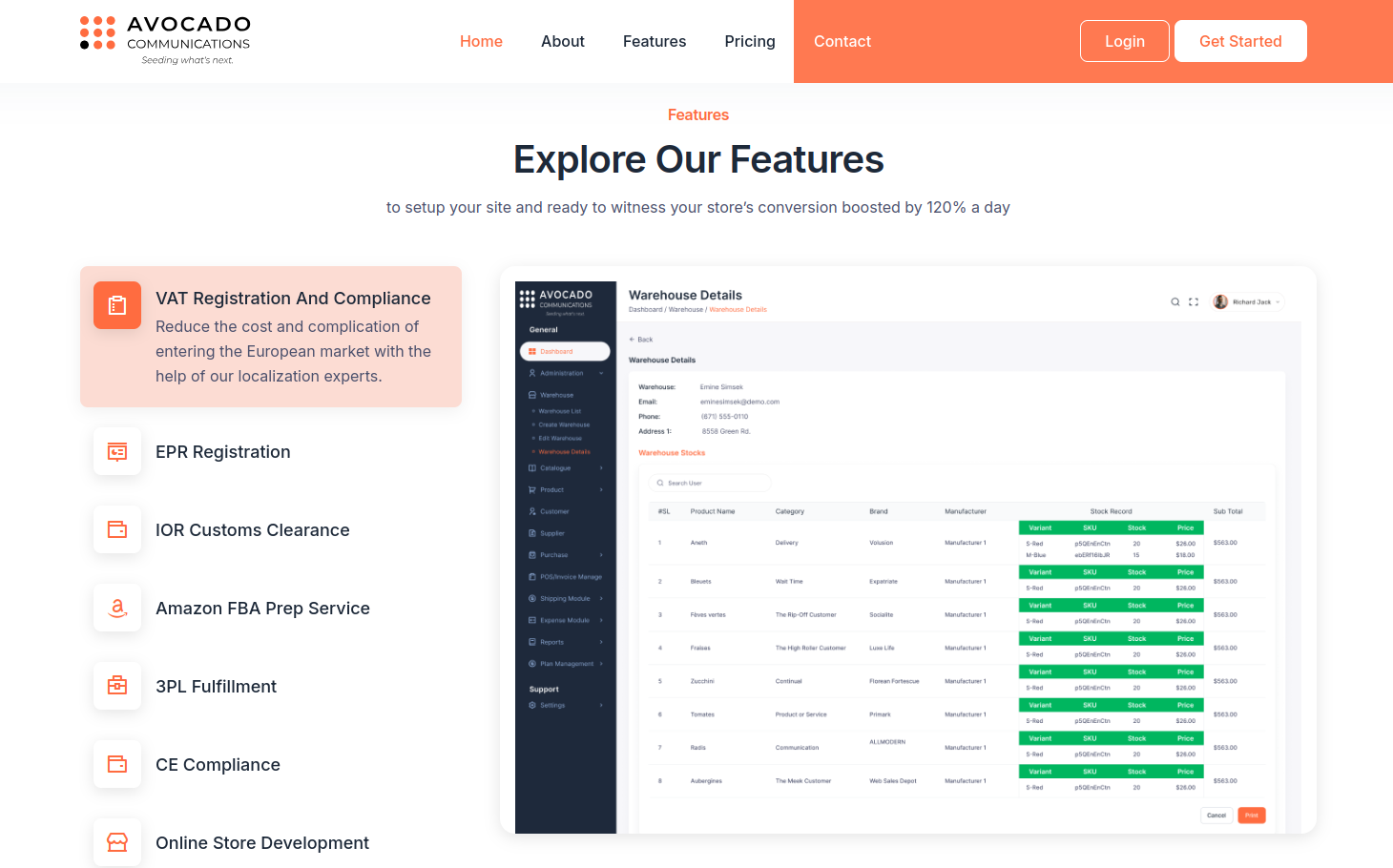Viewport: 1393px width, 868px height.
Task: Click the IOR Customs Clearance wallet icon
Action: click(117, 530)
